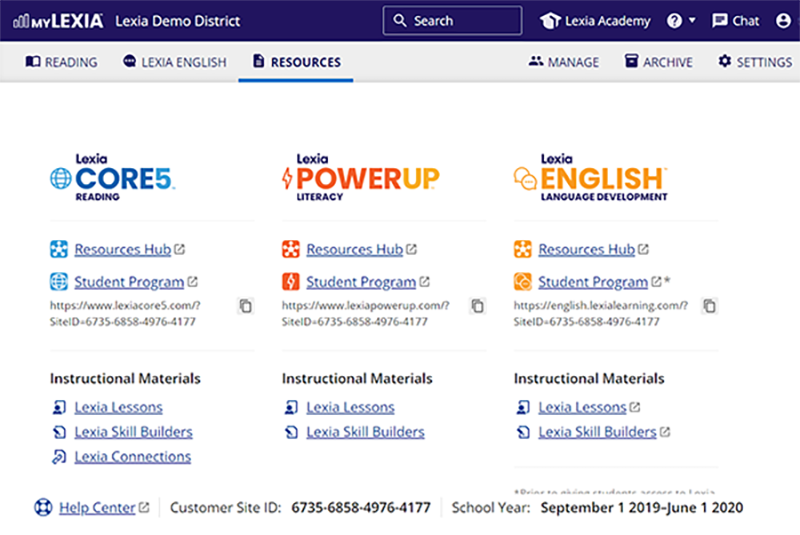This screenshot has width=800, height=535.
Task: Click the Lexia Connections icon
Action: [x=59, y=456]
